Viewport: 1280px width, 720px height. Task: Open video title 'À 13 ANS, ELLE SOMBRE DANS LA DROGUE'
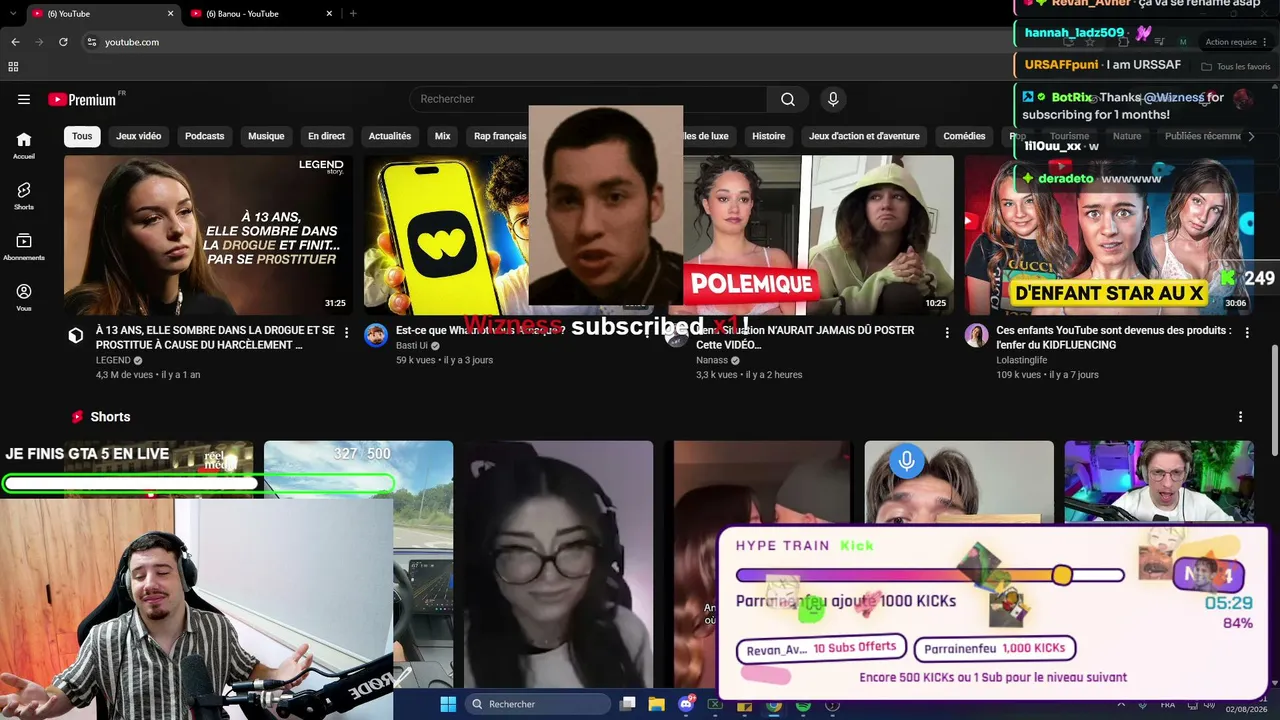coord(215,337)
